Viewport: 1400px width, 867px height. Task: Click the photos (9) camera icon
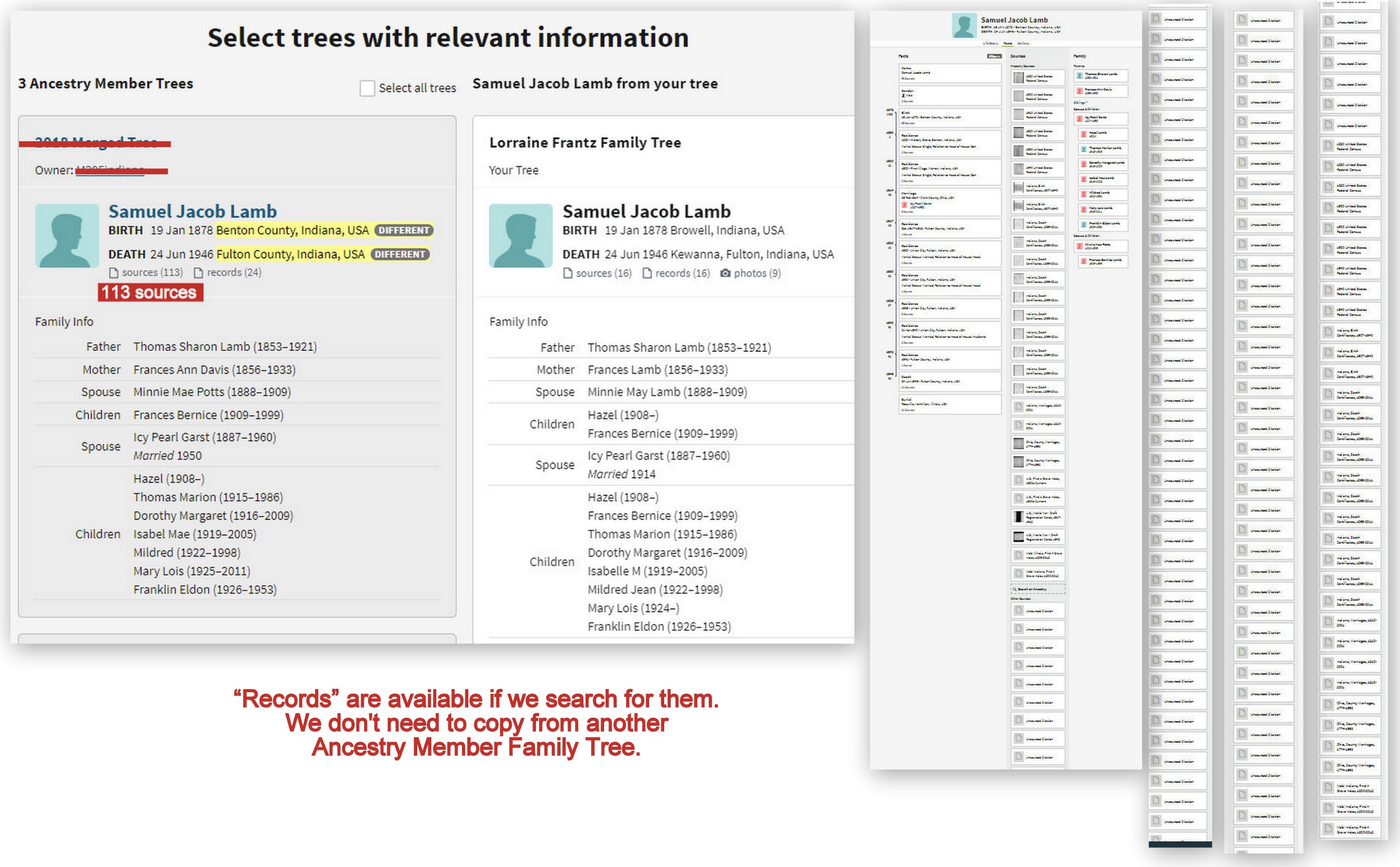[x=725, y=273]
